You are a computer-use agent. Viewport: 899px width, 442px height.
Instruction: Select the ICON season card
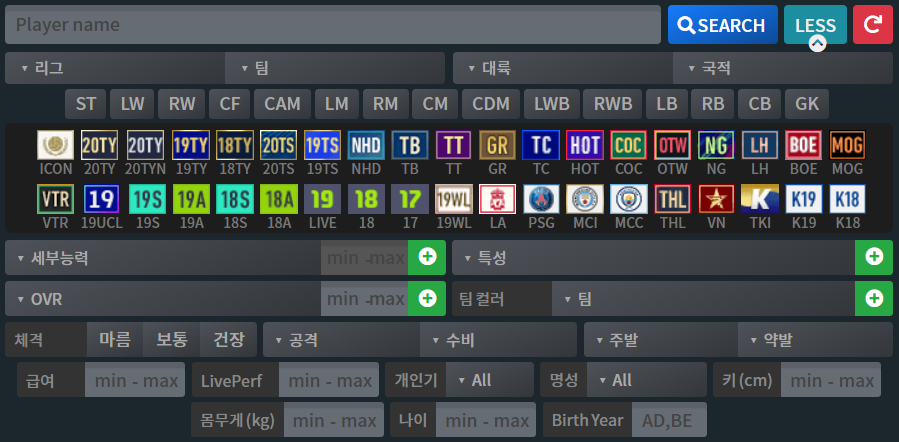pos(56,145)
